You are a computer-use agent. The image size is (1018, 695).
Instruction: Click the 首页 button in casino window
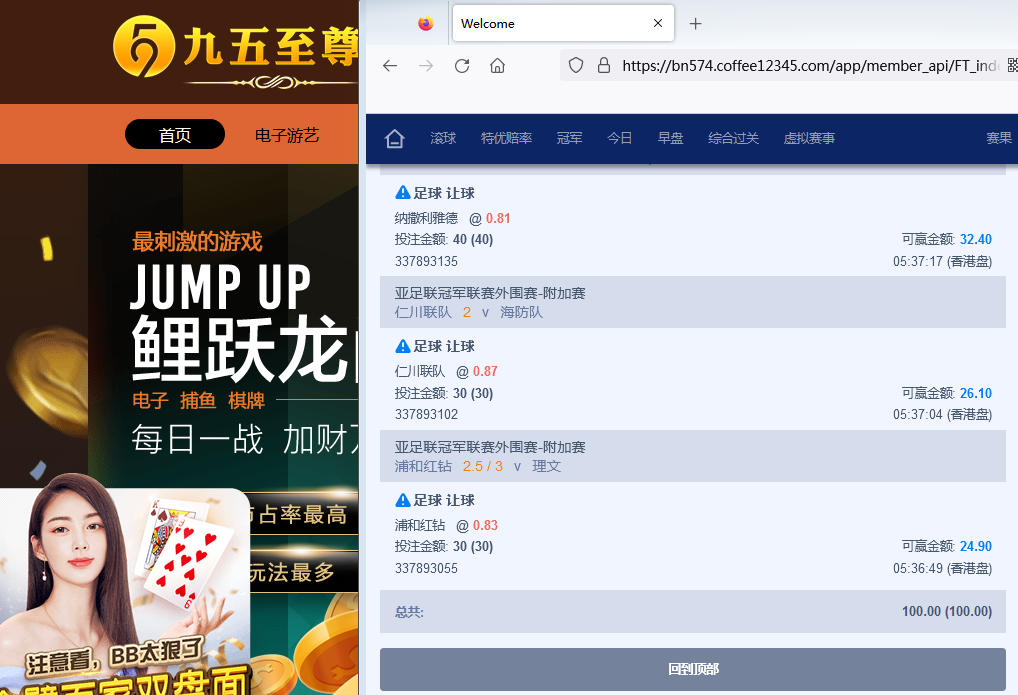tap(175, 134)
